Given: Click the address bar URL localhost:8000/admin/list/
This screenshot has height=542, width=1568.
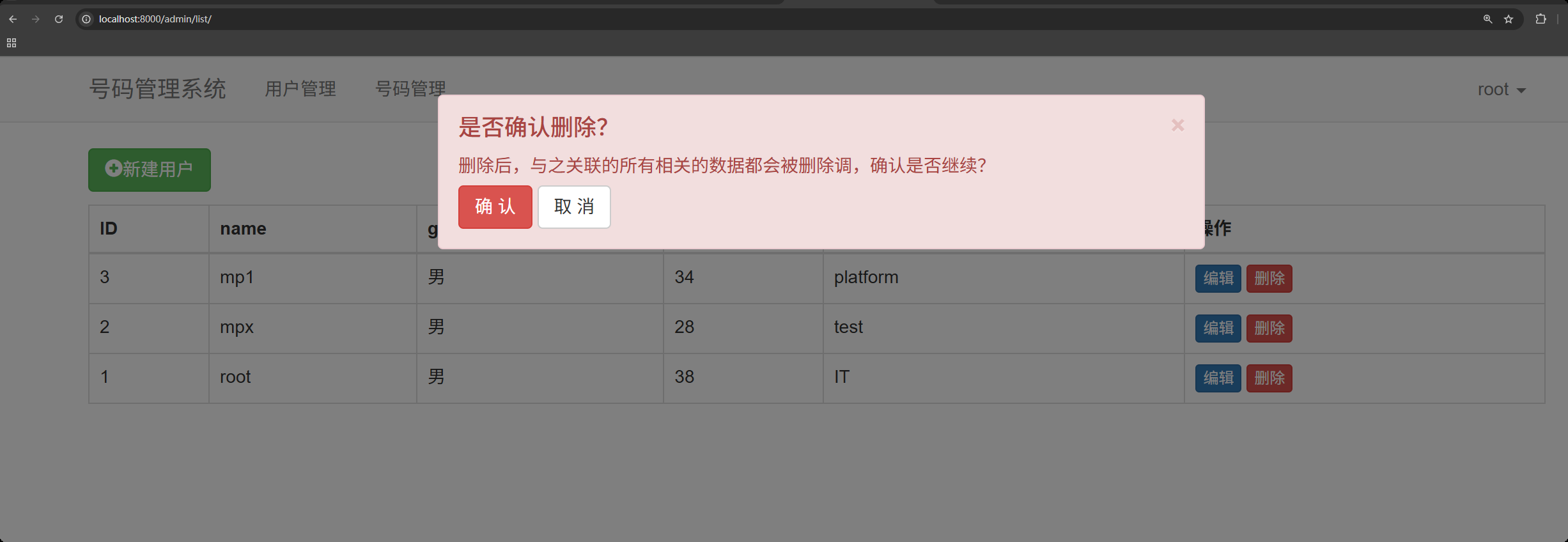Looking at the screenshot, I should [x=155, y=19].
